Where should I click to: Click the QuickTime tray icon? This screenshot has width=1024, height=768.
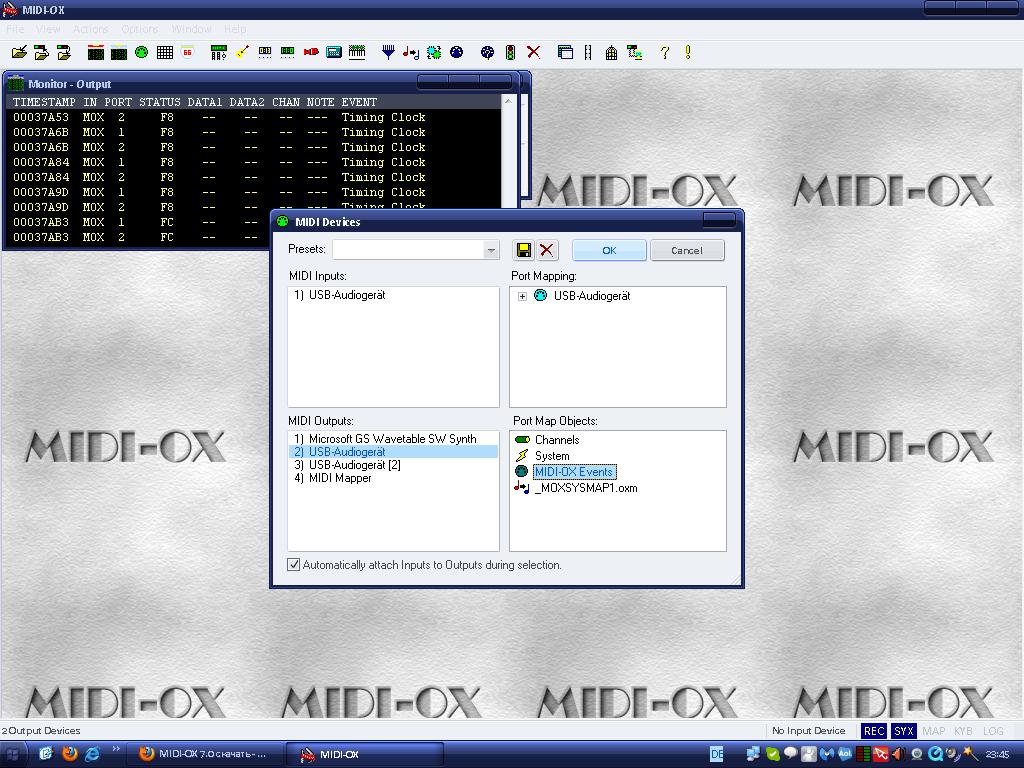pos(935,754)
